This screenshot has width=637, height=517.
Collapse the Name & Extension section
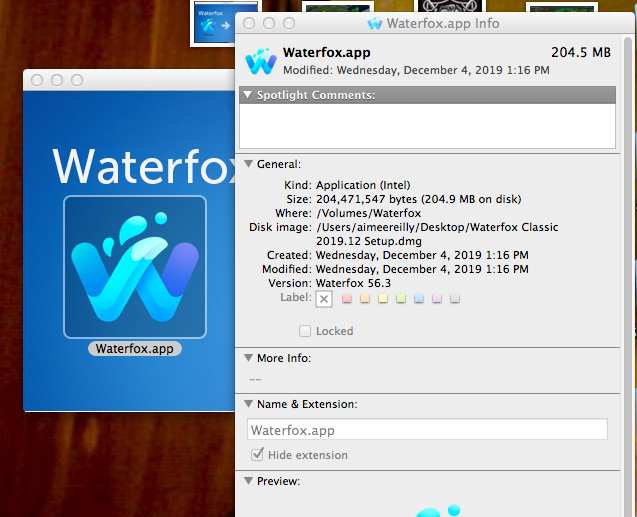[248, 404]
